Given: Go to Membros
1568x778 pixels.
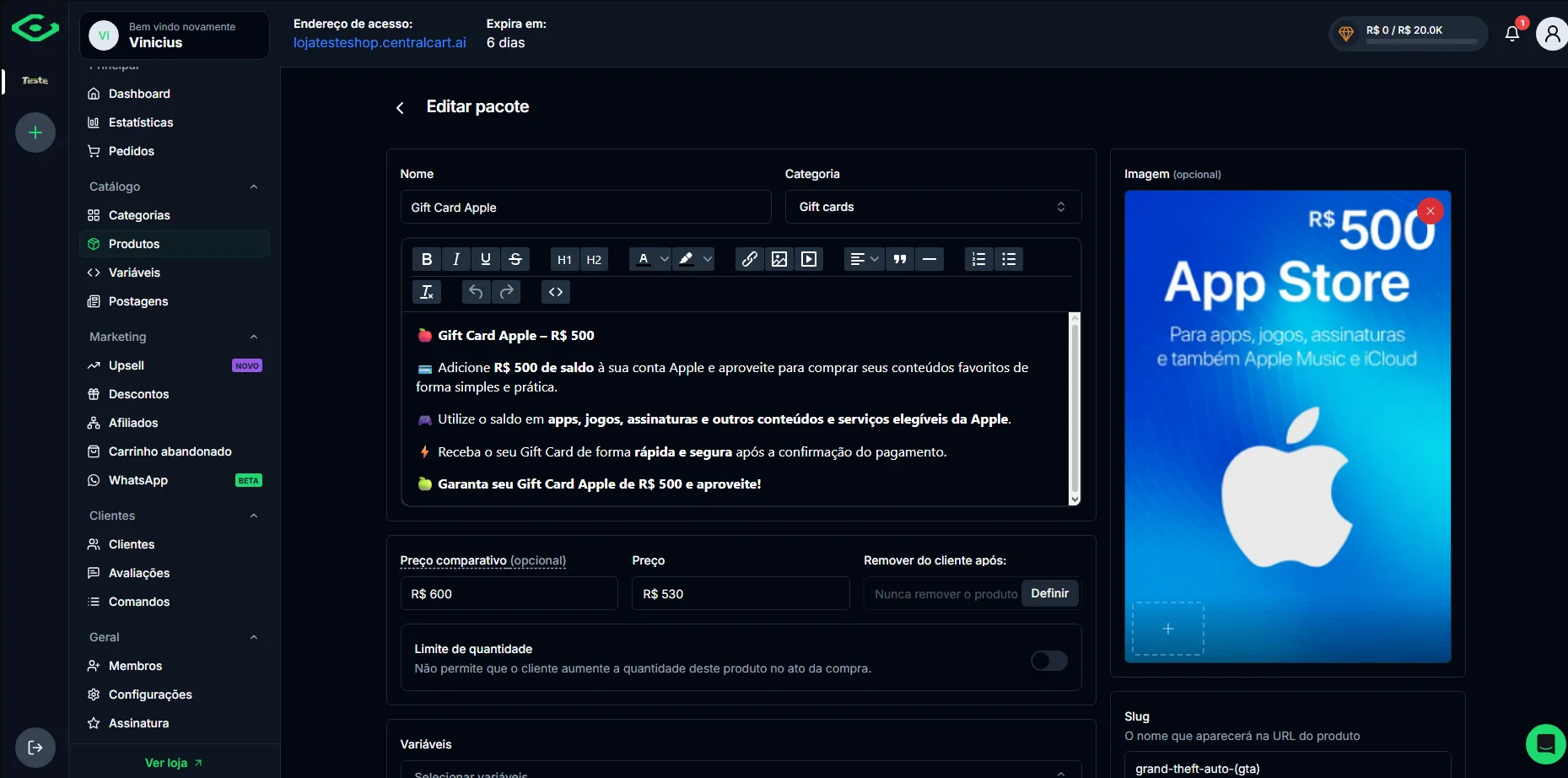Looking at the screenshot, I should click(175, 666).
